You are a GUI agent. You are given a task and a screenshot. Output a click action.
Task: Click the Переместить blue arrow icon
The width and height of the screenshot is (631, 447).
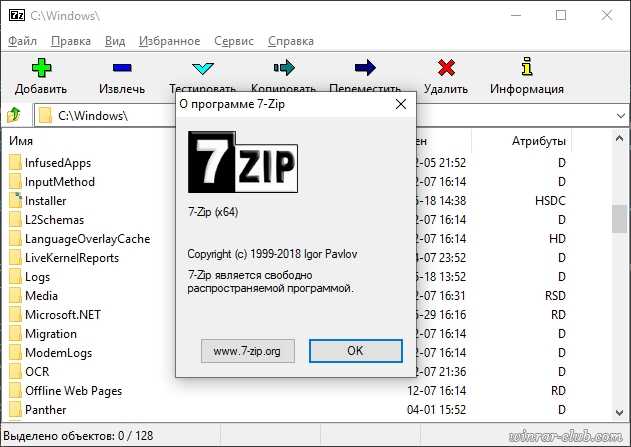click(x=365, y=68)
